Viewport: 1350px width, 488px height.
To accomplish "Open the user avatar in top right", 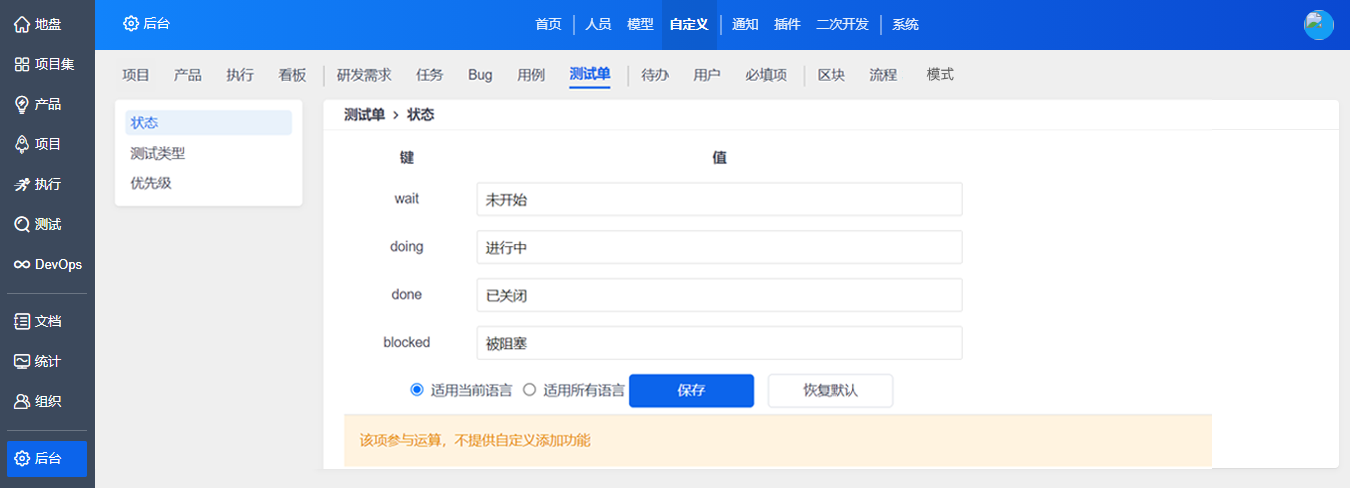I will point(1318,25).
